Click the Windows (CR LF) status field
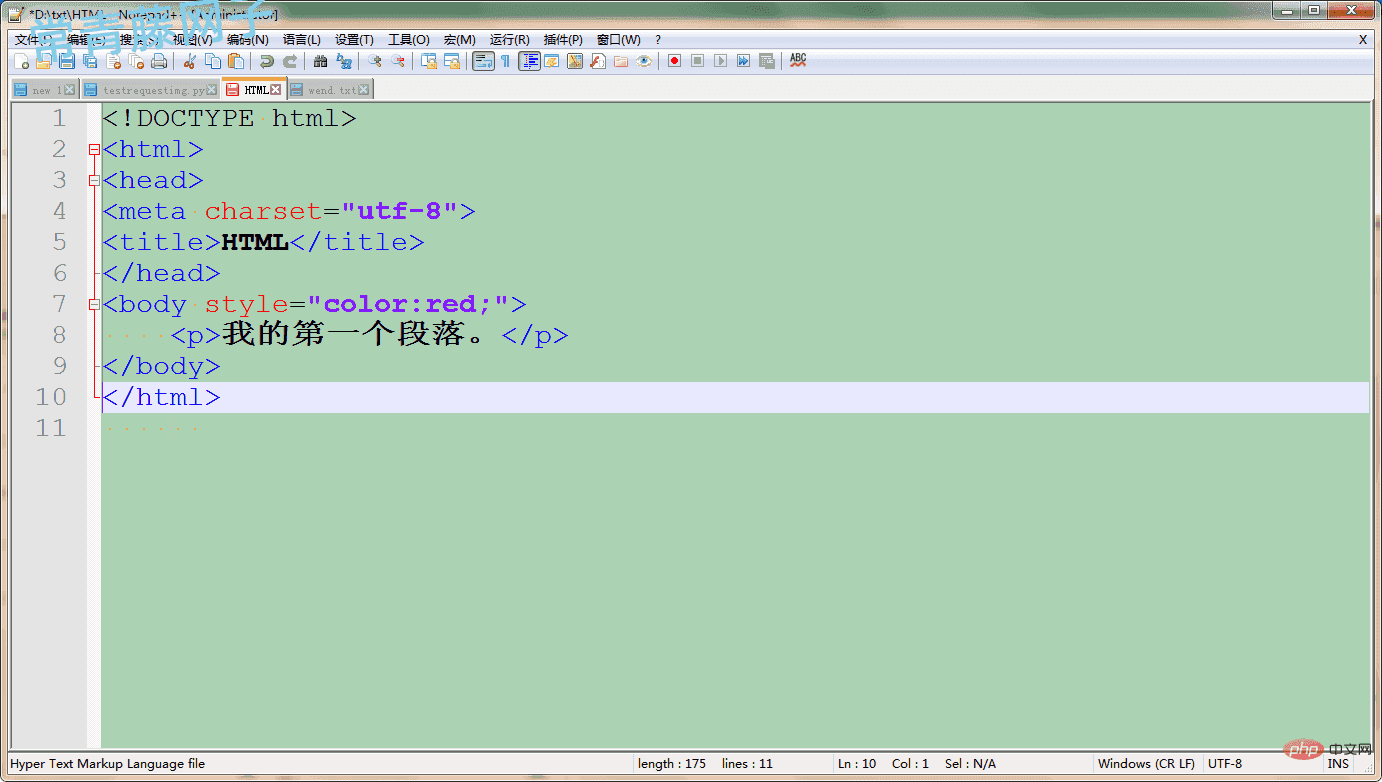Viewport: 1382px width, 782px height. point(1146,764)
